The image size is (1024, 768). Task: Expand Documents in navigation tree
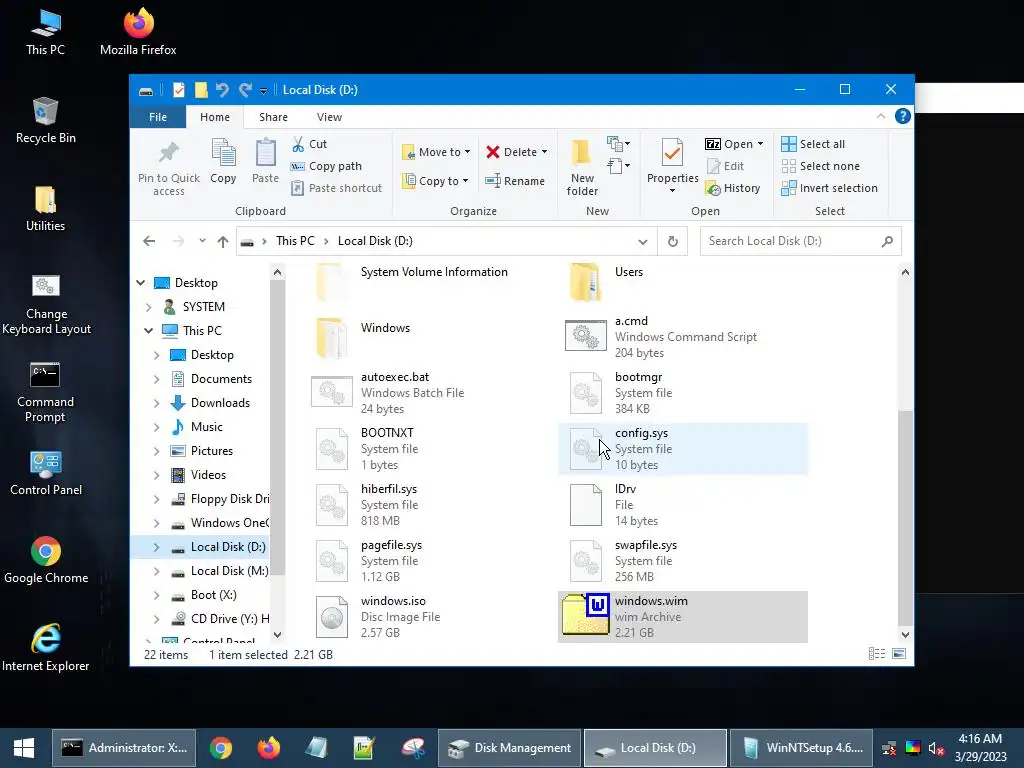coord(157,379)
